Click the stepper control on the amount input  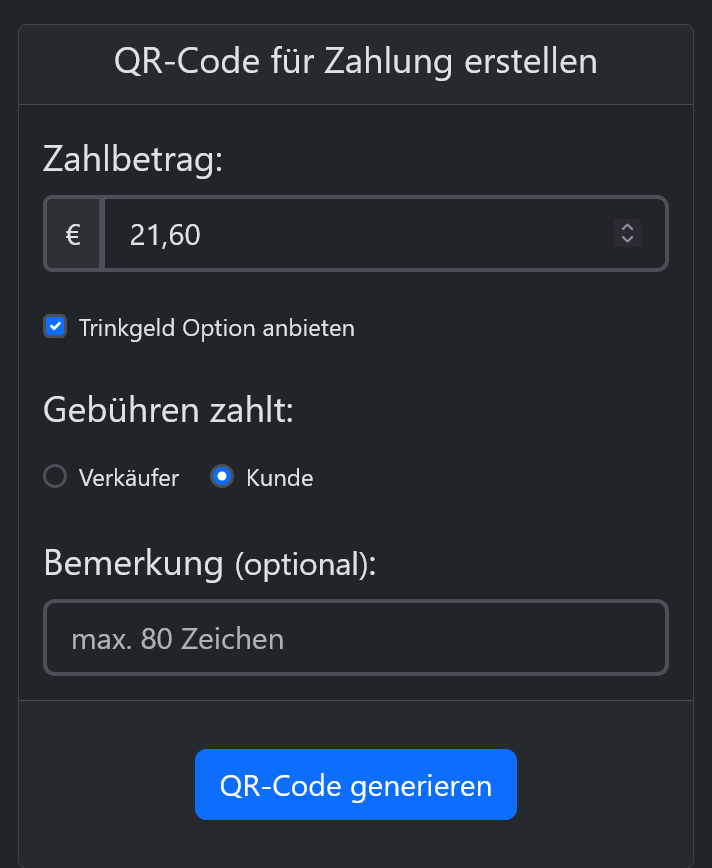(627, 233)
